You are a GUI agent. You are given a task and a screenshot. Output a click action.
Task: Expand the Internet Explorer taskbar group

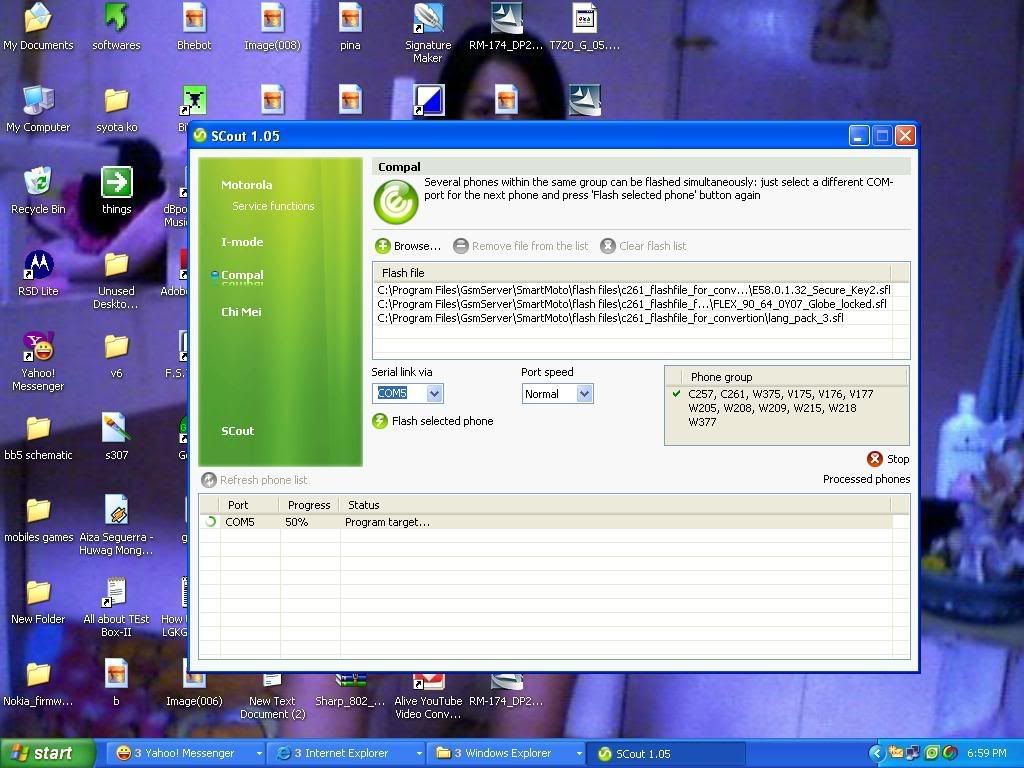coord(419,754)
